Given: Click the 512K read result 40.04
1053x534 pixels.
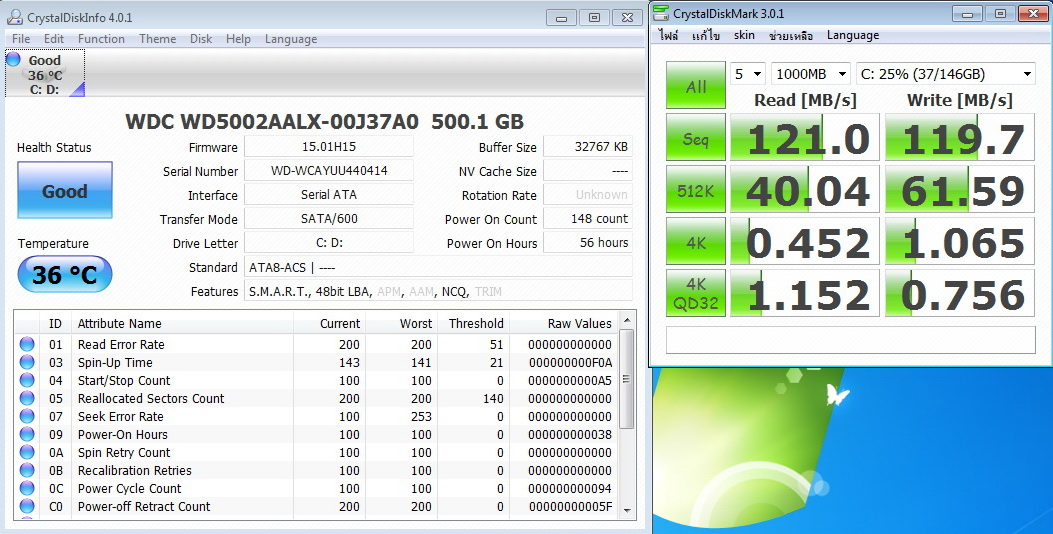Looking at the screenshot, I should click(x=805, y=190).
